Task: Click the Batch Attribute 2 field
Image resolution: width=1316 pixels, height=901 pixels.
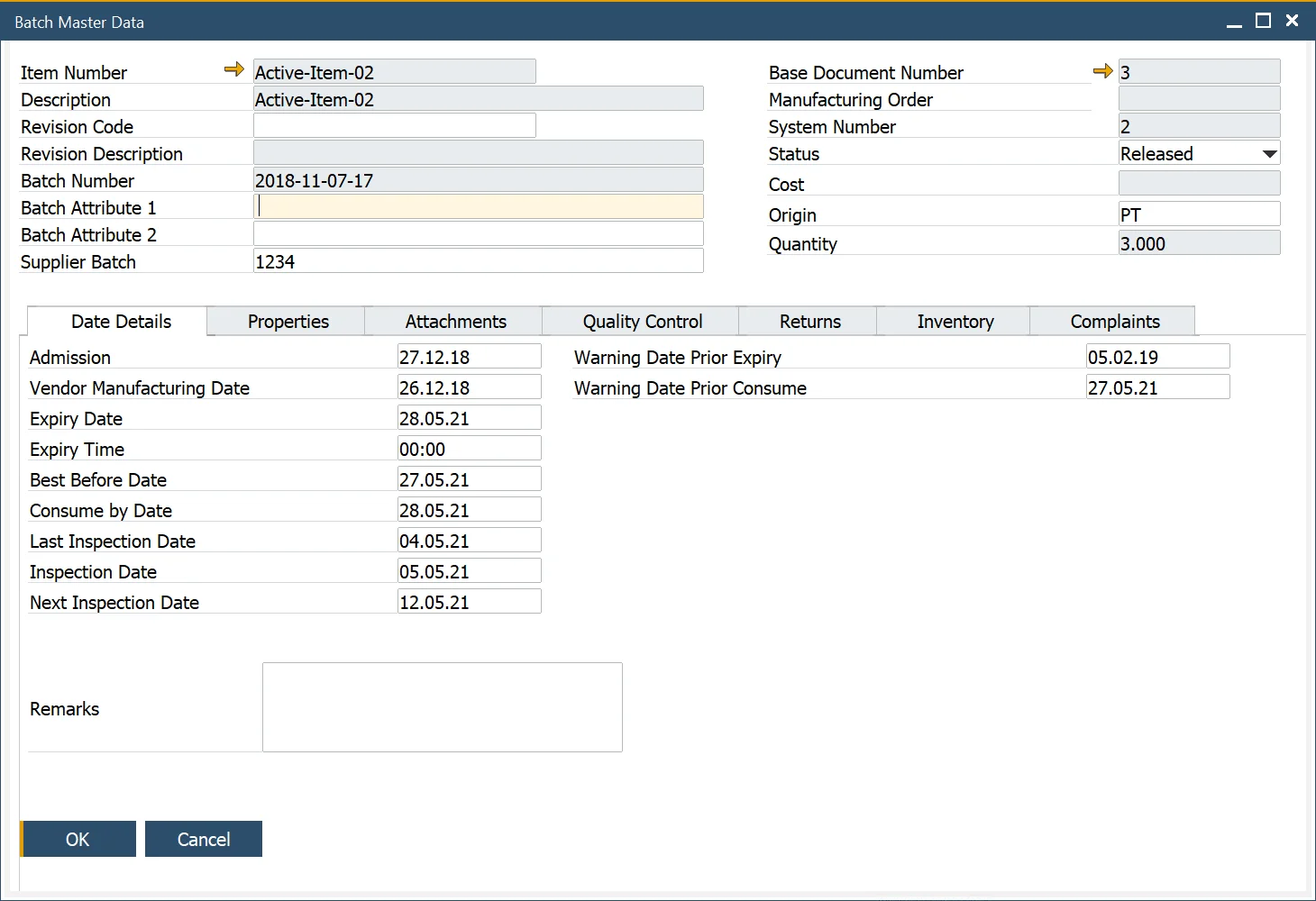Action: pyautogui.click(x=478, y=233)
